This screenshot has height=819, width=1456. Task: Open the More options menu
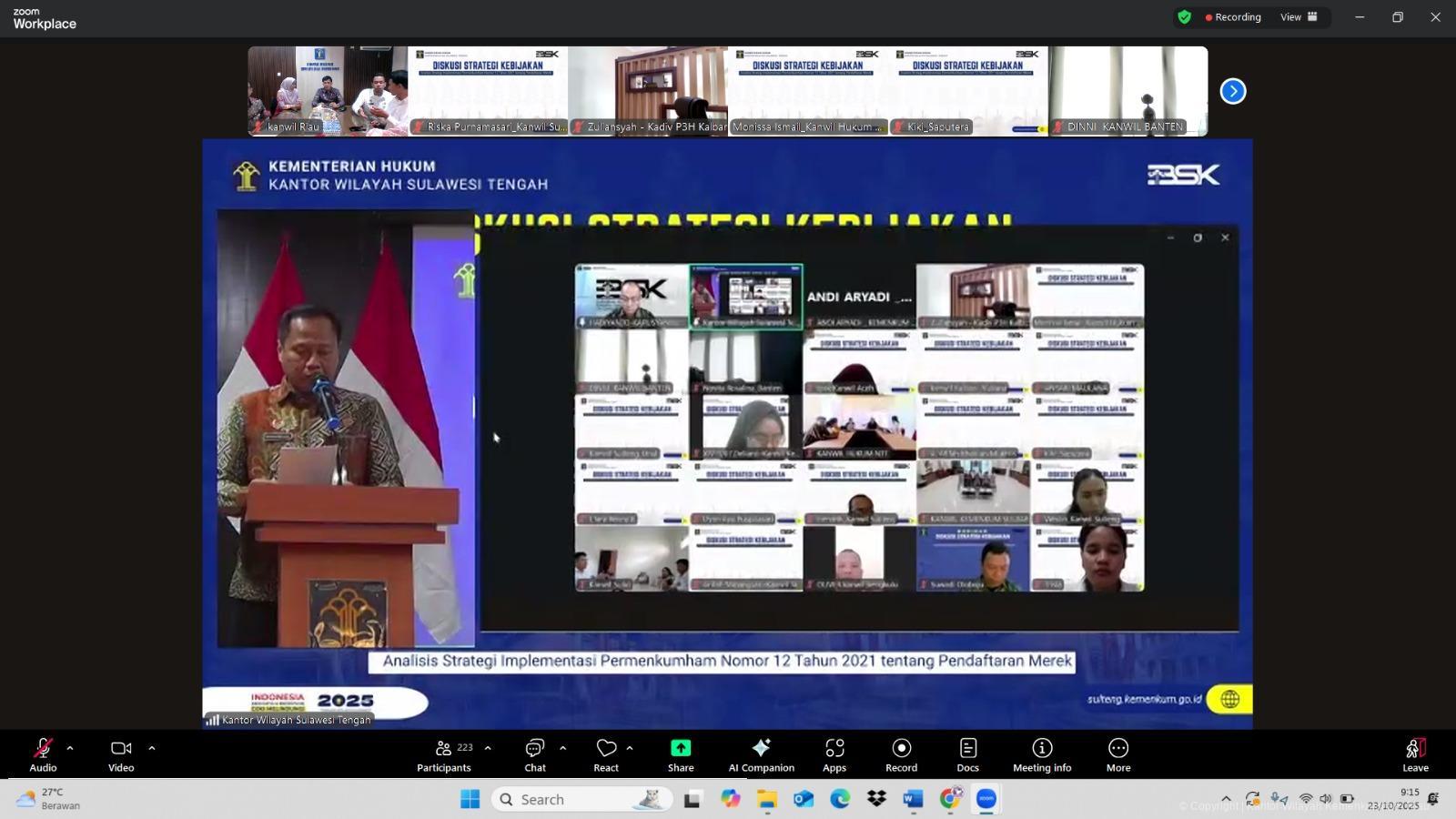(x=1118, y=753)
